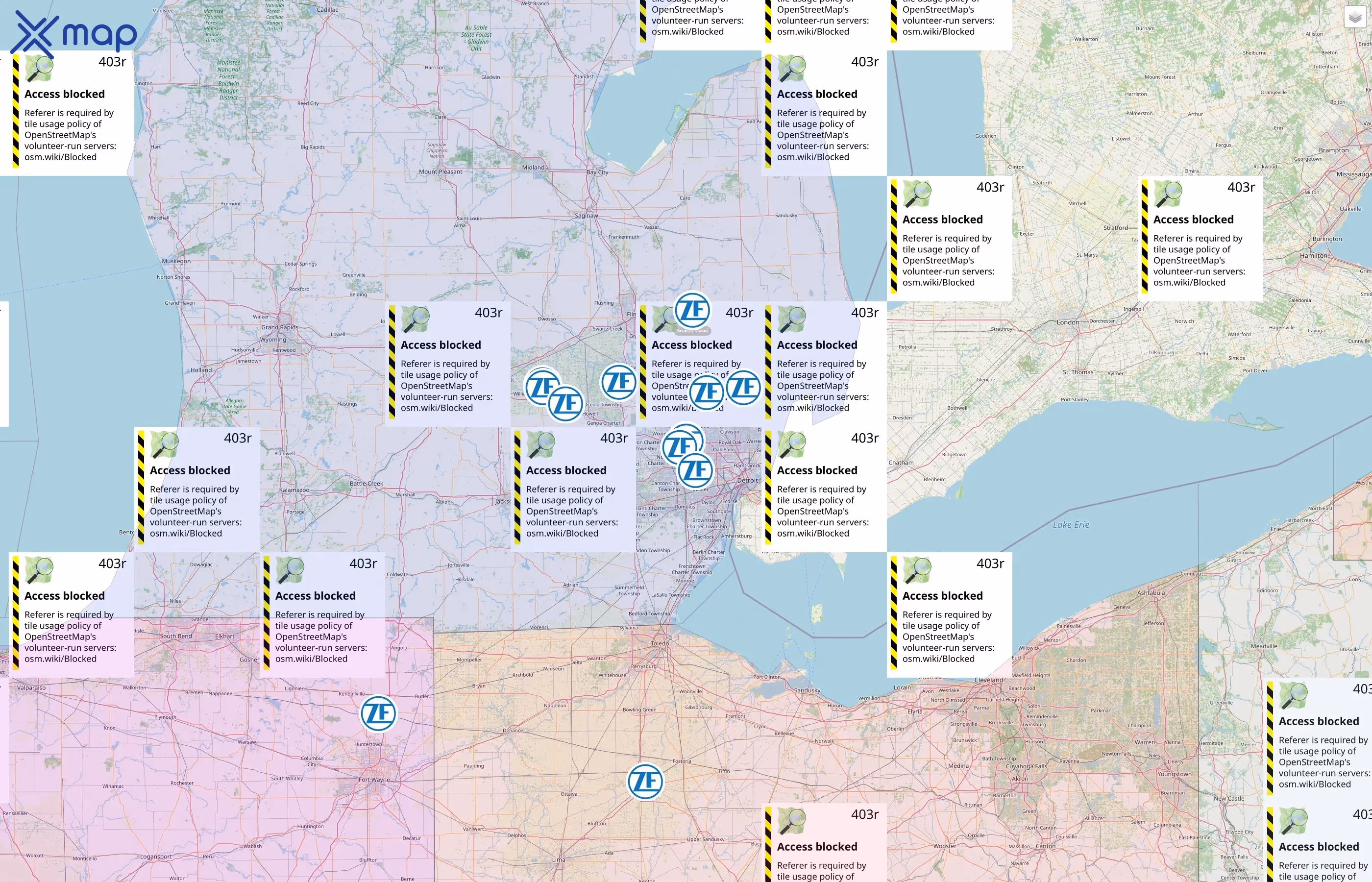Click the Holland city label
Viewport: 1372px width, 882px height.
pos(201,370)
